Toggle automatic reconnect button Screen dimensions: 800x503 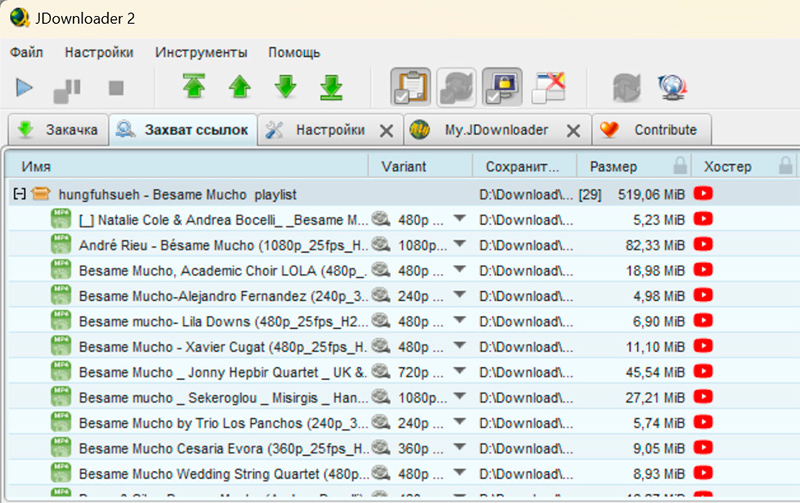[x=457, y=88]
